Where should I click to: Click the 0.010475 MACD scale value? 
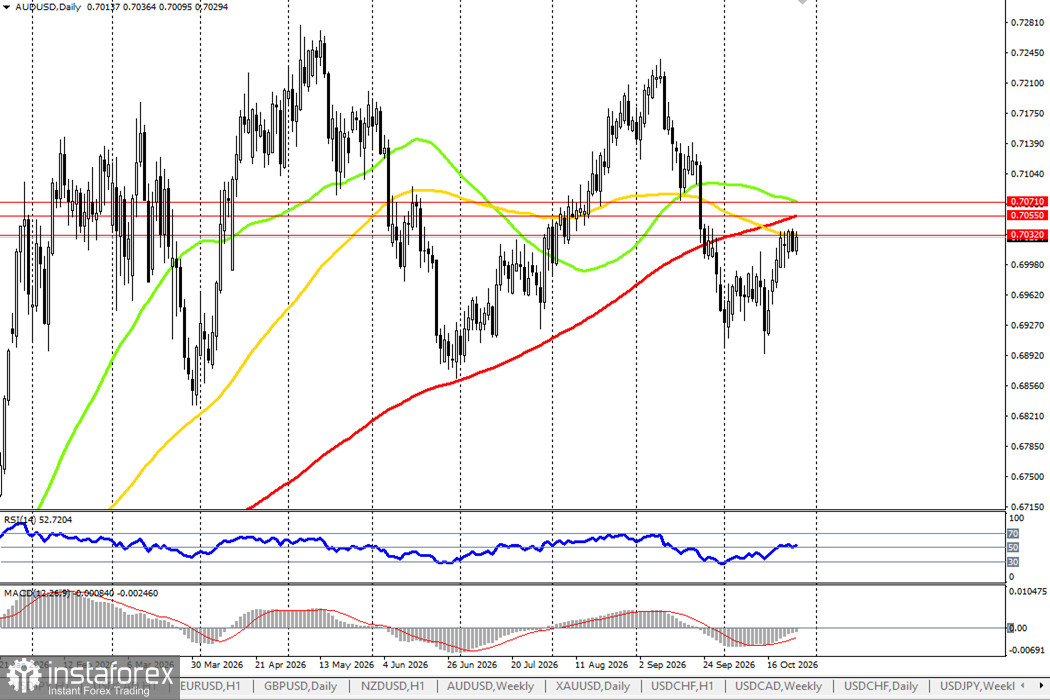pyautogui.click(x=1028, y=591)
